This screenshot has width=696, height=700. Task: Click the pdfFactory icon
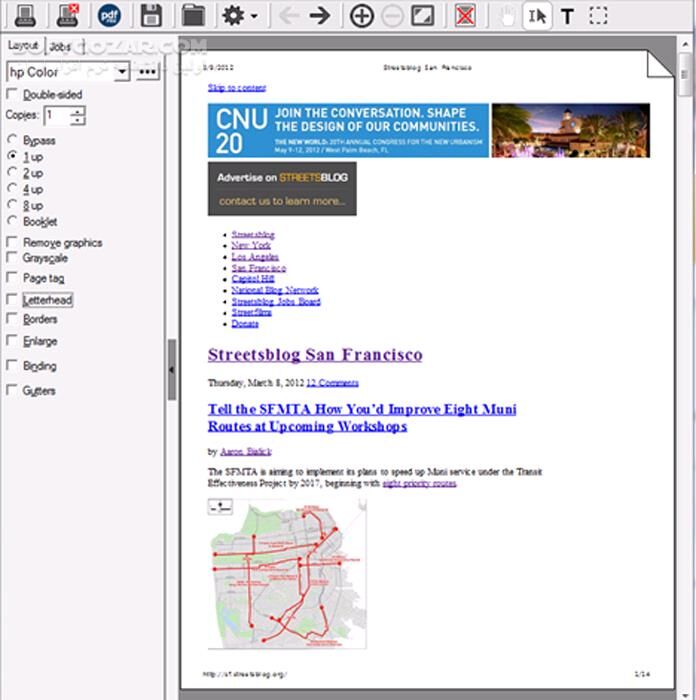(107, 15)
